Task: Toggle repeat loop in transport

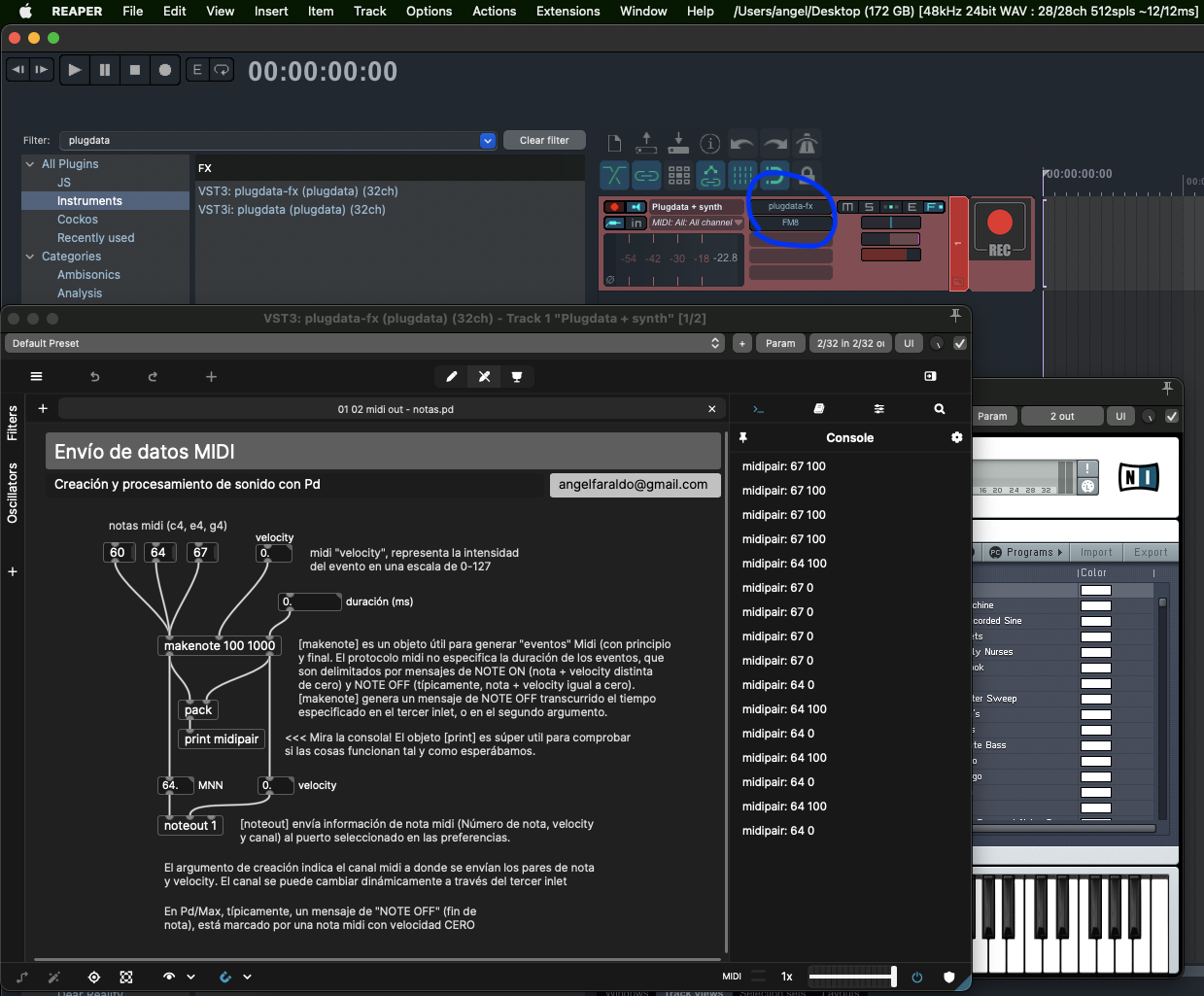Action: 222,70
